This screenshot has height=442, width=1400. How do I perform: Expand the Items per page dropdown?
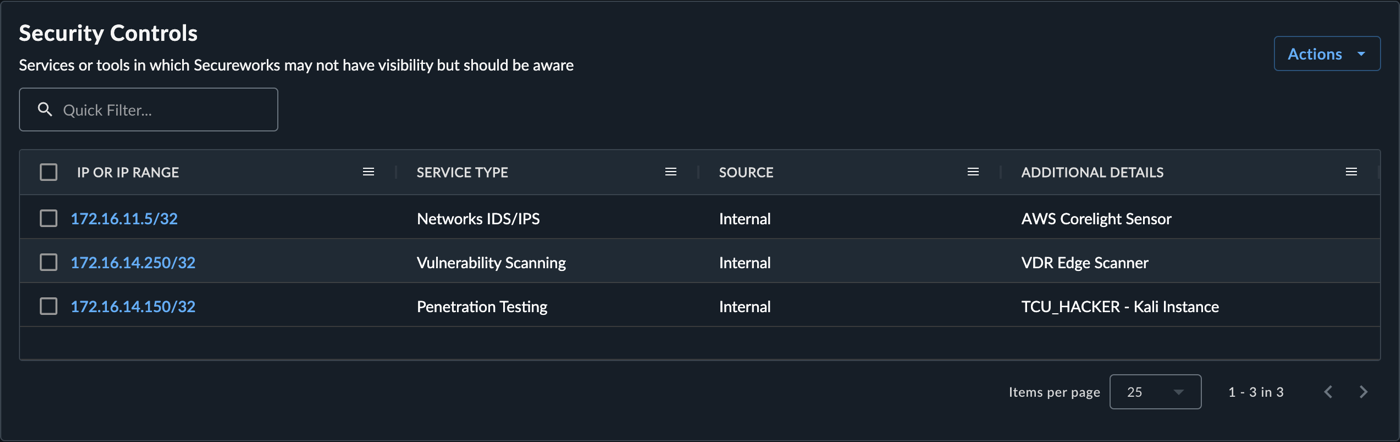(x=1155, y=392)
